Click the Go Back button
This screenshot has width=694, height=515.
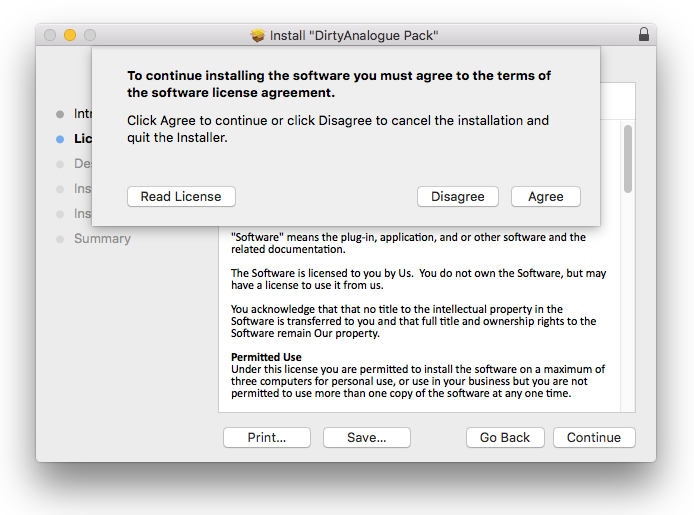505,438
